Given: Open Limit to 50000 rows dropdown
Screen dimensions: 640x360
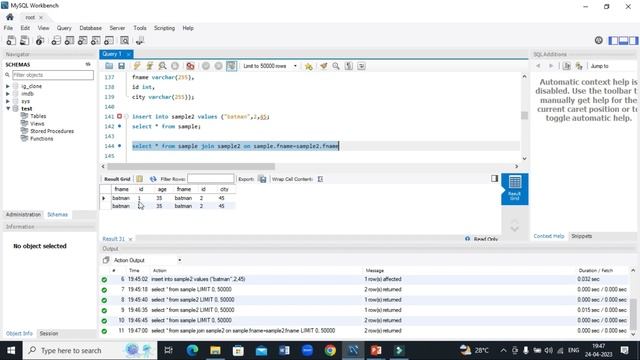Looking at the screenshot, I should point(270,66).
